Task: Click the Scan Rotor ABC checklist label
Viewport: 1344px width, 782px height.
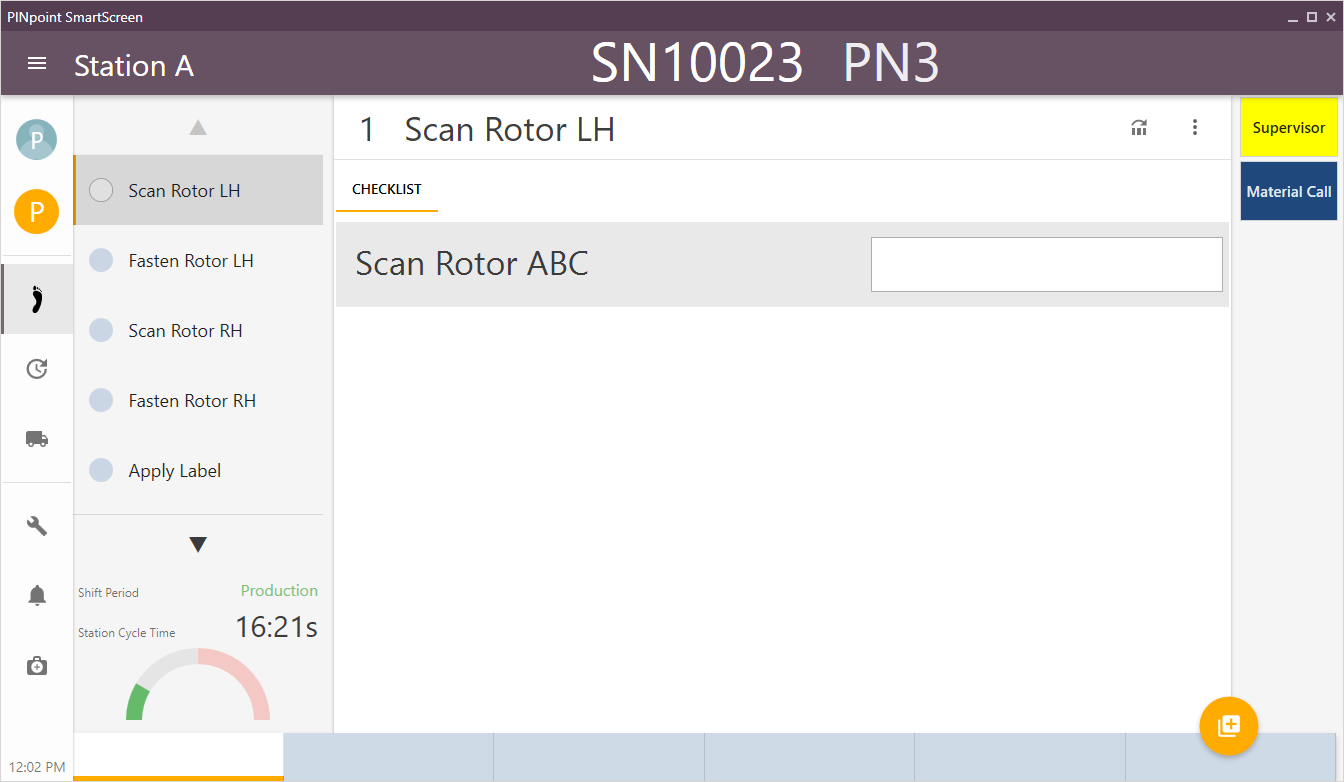Action: [472, 263]
